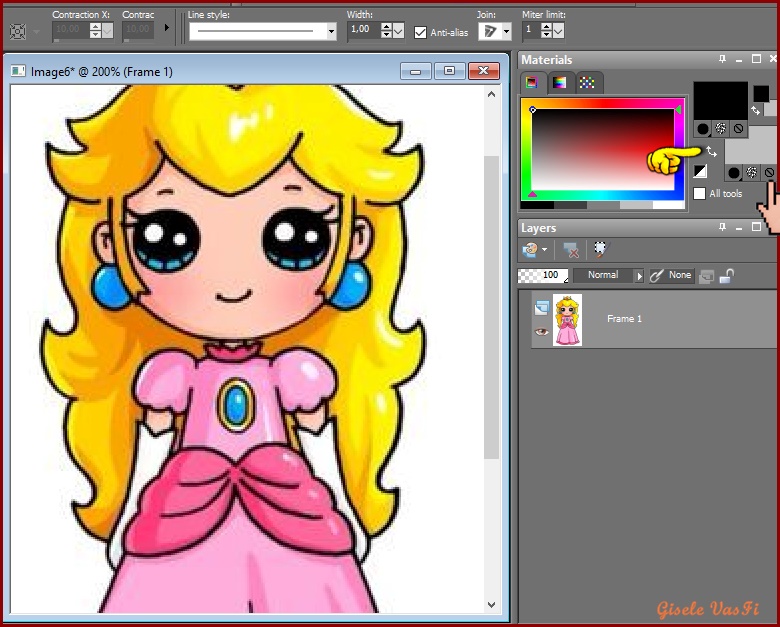The image size is (780, 627).
Task: Open the Join dropdown arrow
Action: tap(506, 32)
